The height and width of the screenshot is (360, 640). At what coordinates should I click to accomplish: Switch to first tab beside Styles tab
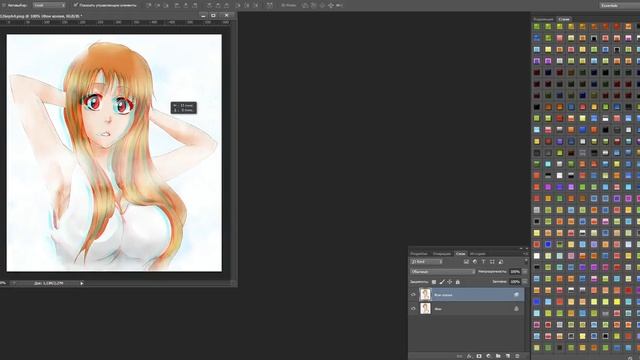click(543, 19)
